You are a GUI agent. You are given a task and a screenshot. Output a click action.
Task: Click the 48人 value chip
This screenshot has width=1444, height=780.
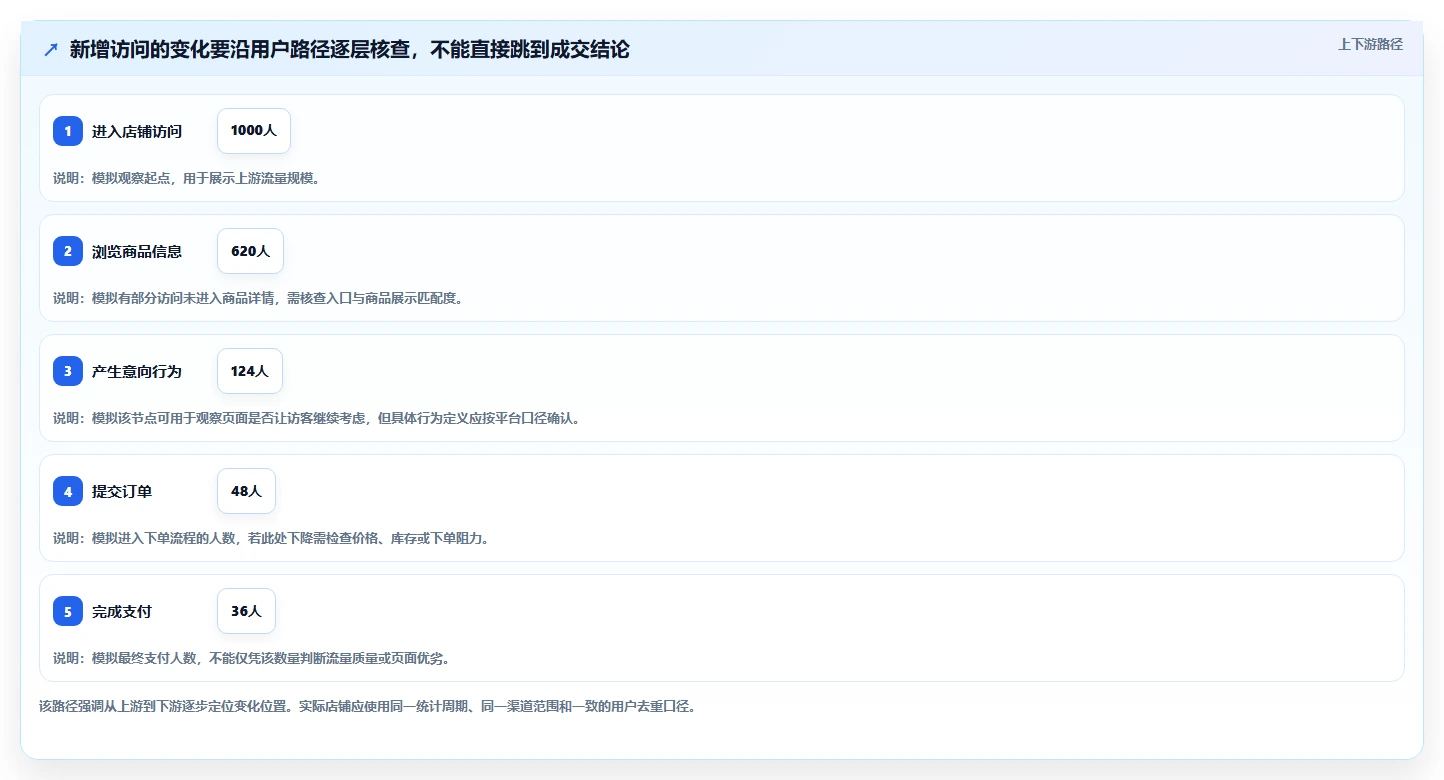coord(246,491)
